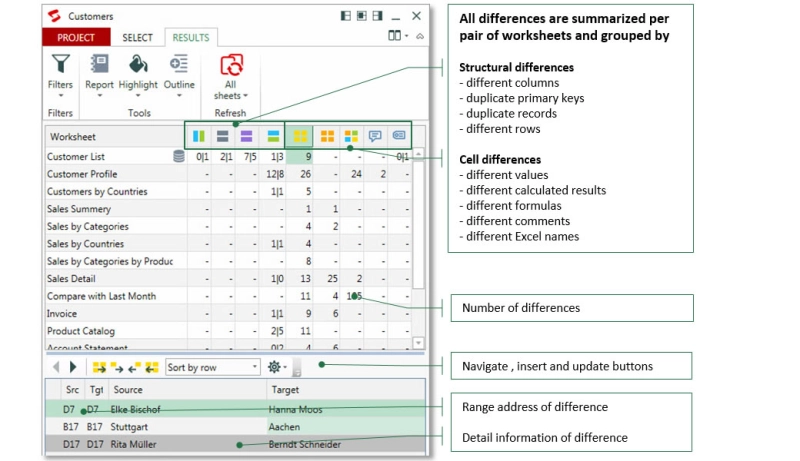
Task: Open the gear settings dropdown
Action: (276, 367)
